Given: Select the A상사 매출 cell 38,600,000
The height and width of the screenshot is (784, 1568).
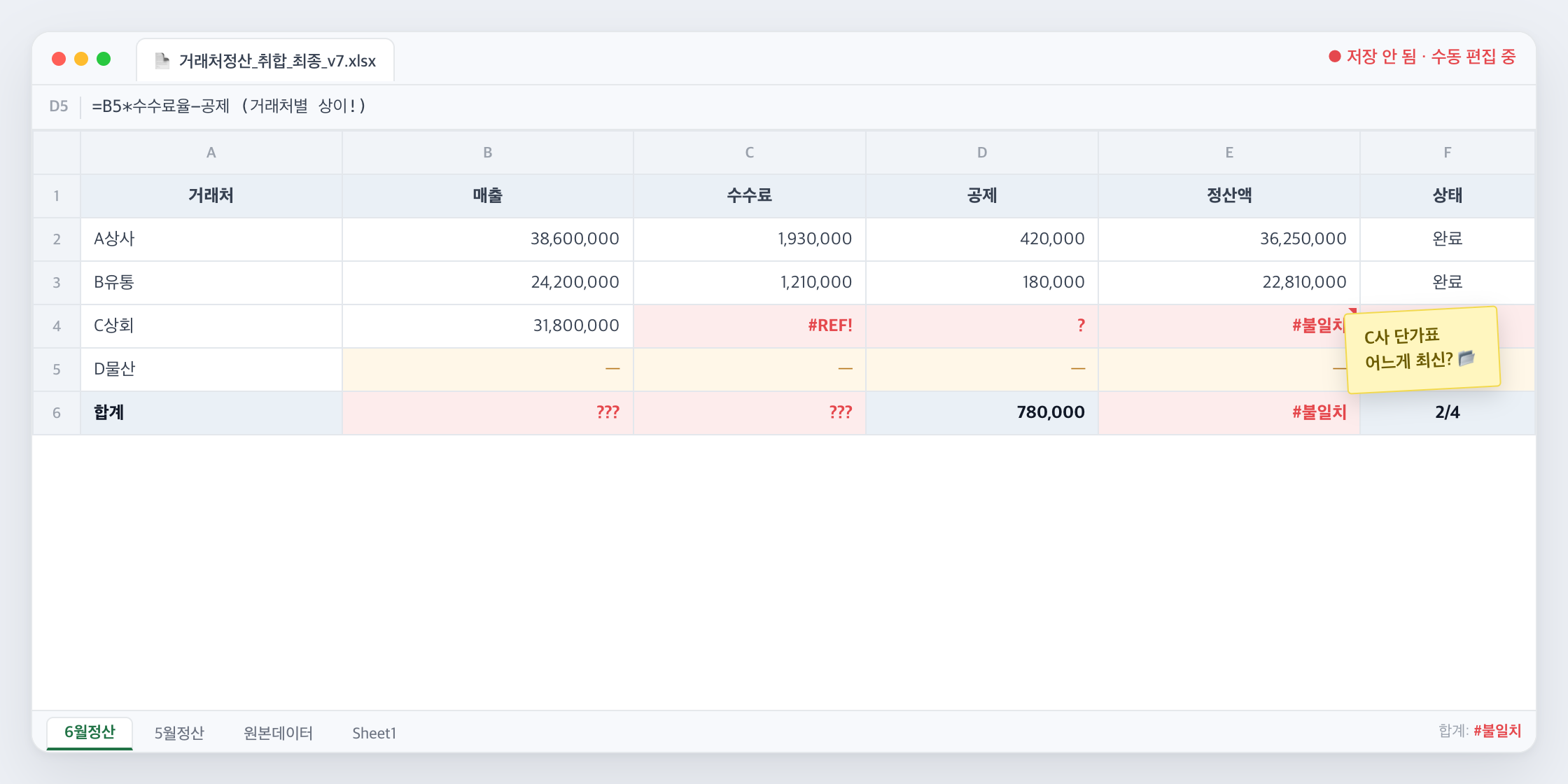Looking at the screenshot, I should tap(488, 239).
